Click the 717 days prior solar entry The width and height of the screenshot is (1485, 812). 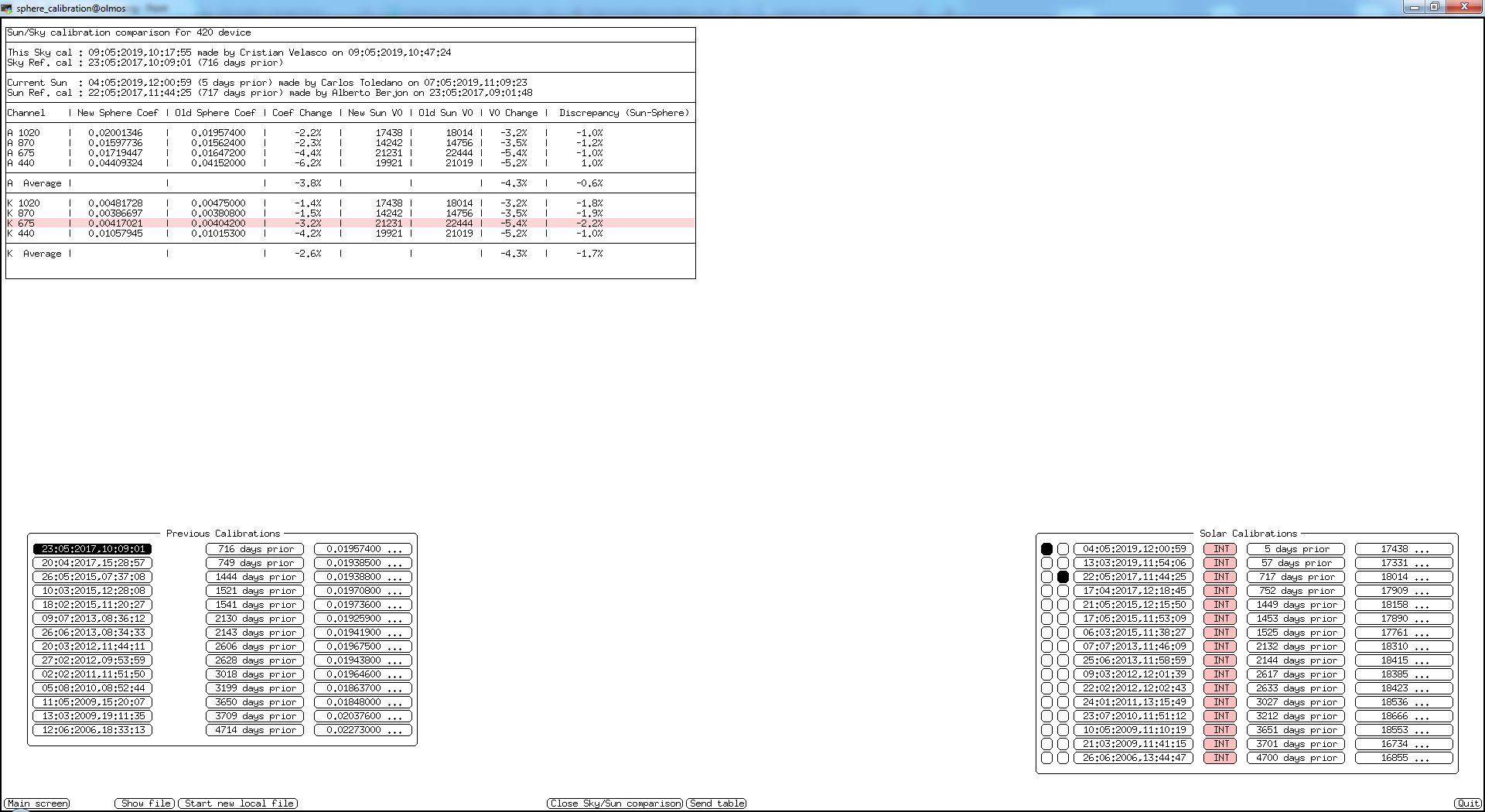pyautogui.click(x=1296, y=577)
